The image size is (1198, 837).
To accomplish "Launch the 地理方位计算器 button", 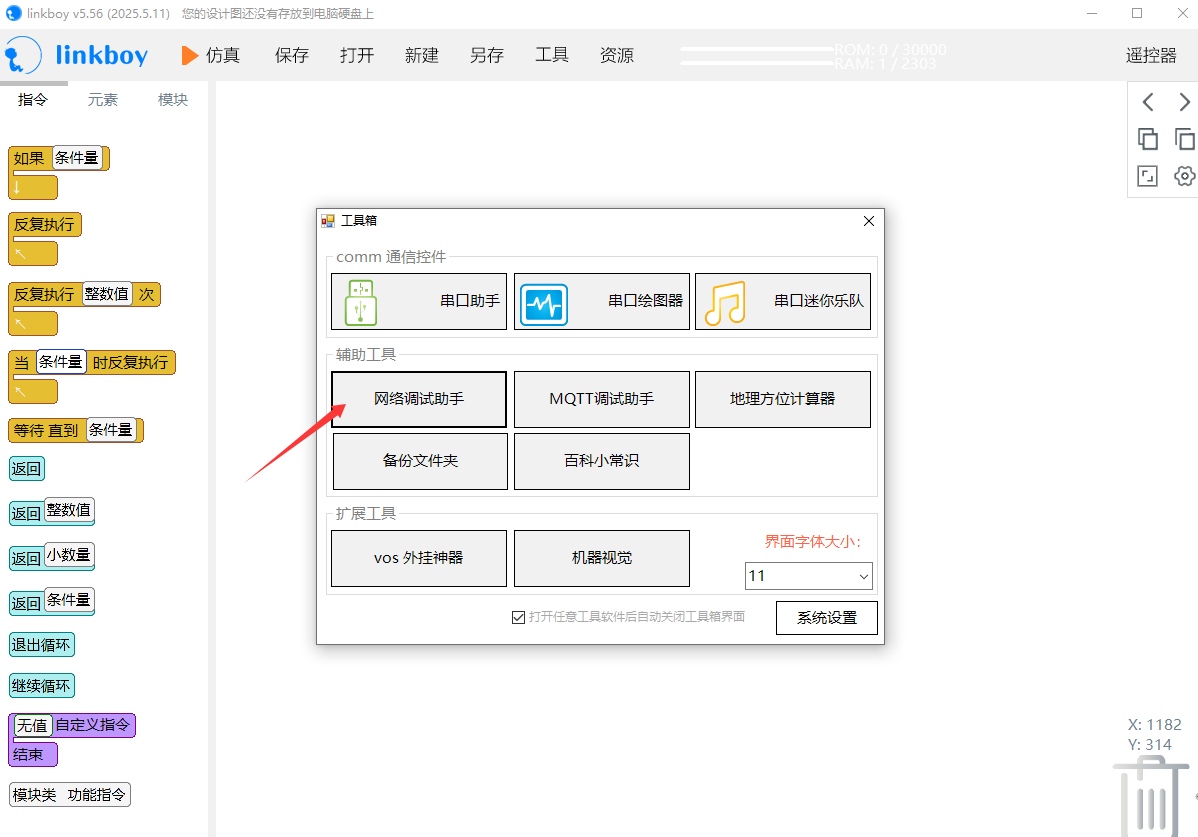I will (782, 399).
